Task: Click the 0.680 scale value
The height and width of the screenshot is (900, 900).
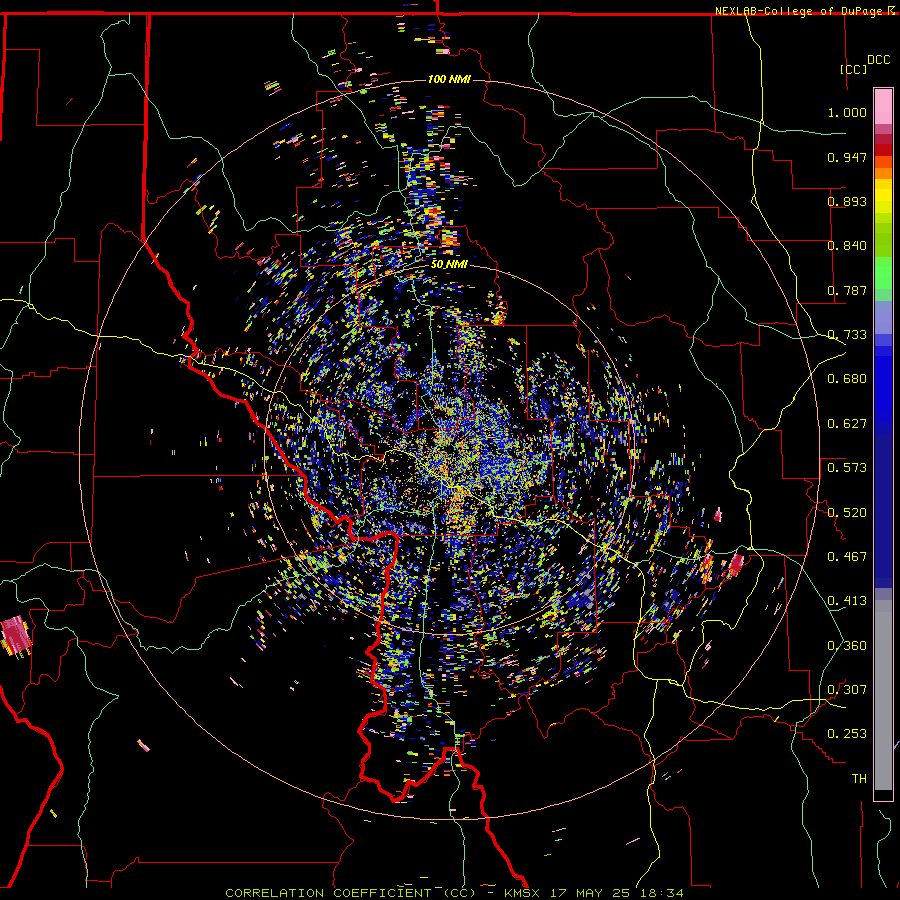Action: [847, 379]
